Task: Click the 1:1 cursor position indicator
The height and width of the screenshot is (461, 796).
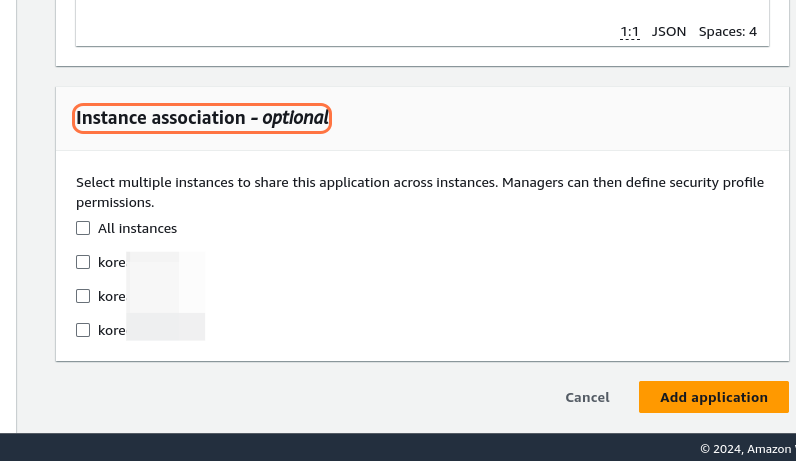Action: [x=629, y=32]
